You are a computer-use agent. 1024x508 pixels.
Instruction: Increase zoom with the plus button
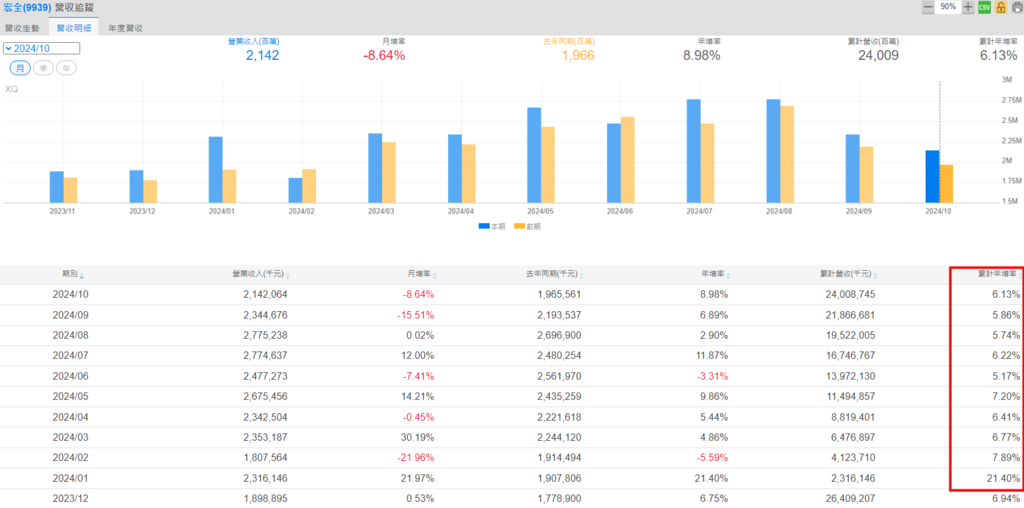point(968,7)
